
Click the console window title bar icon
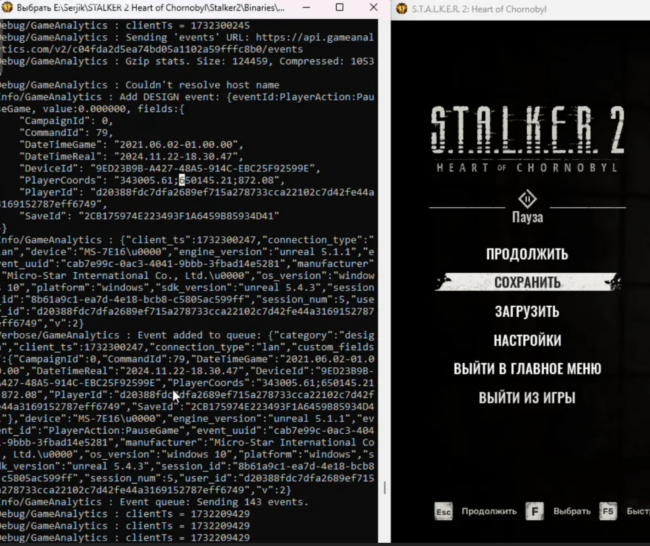pyautogui.click(x=10, y=9)
